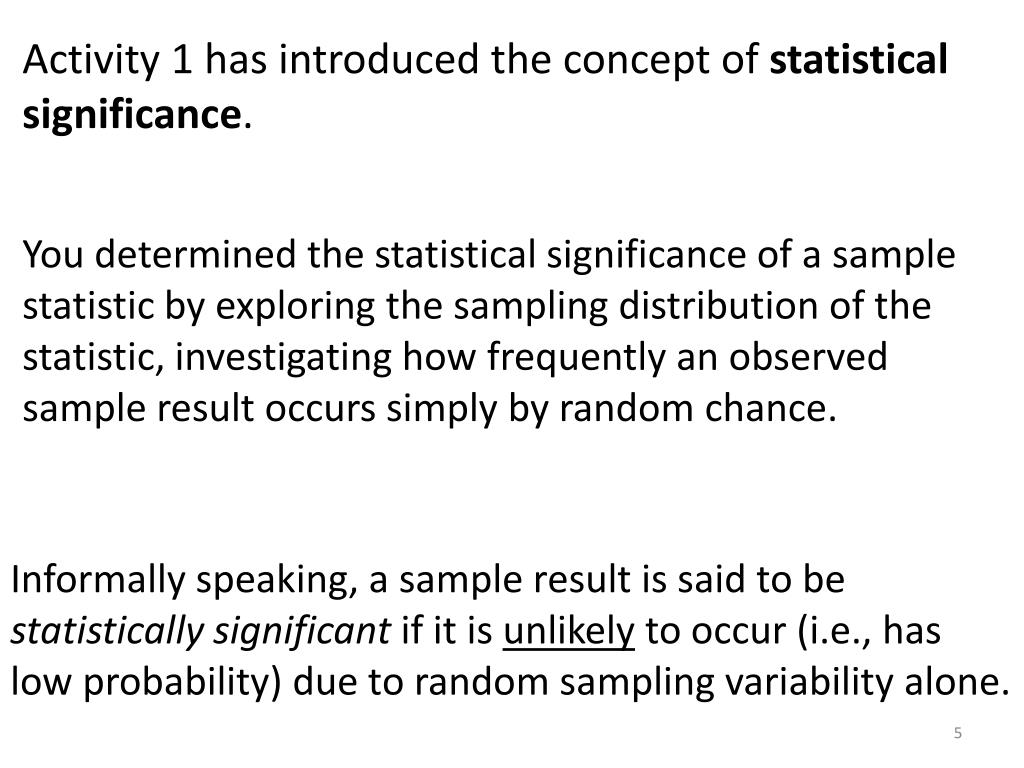Click the phrase "investigating how frequently"
This screenshot has height=768, width=1024.
tap(419, 359)
